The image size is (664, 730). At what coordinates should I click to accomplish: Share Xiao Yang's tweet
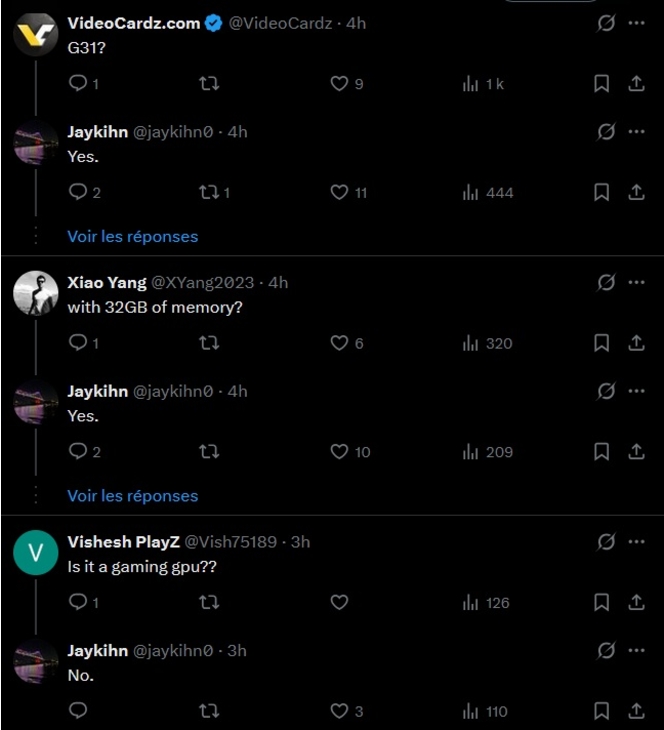[x=636, y=343]
